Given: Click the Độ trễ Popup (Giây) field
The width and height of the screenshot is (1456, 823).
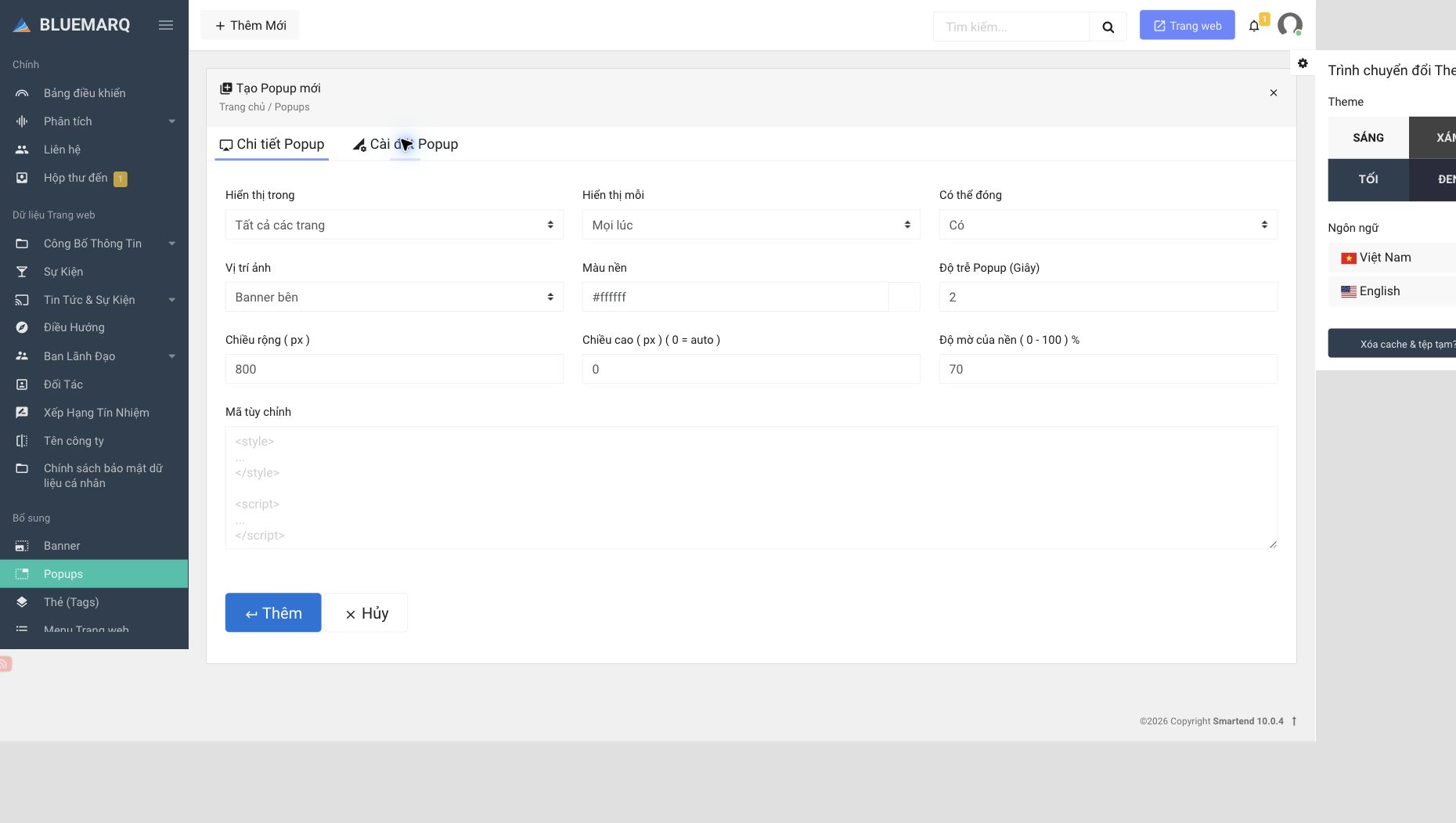Looking at the screenshot, I should [1108, 297].
